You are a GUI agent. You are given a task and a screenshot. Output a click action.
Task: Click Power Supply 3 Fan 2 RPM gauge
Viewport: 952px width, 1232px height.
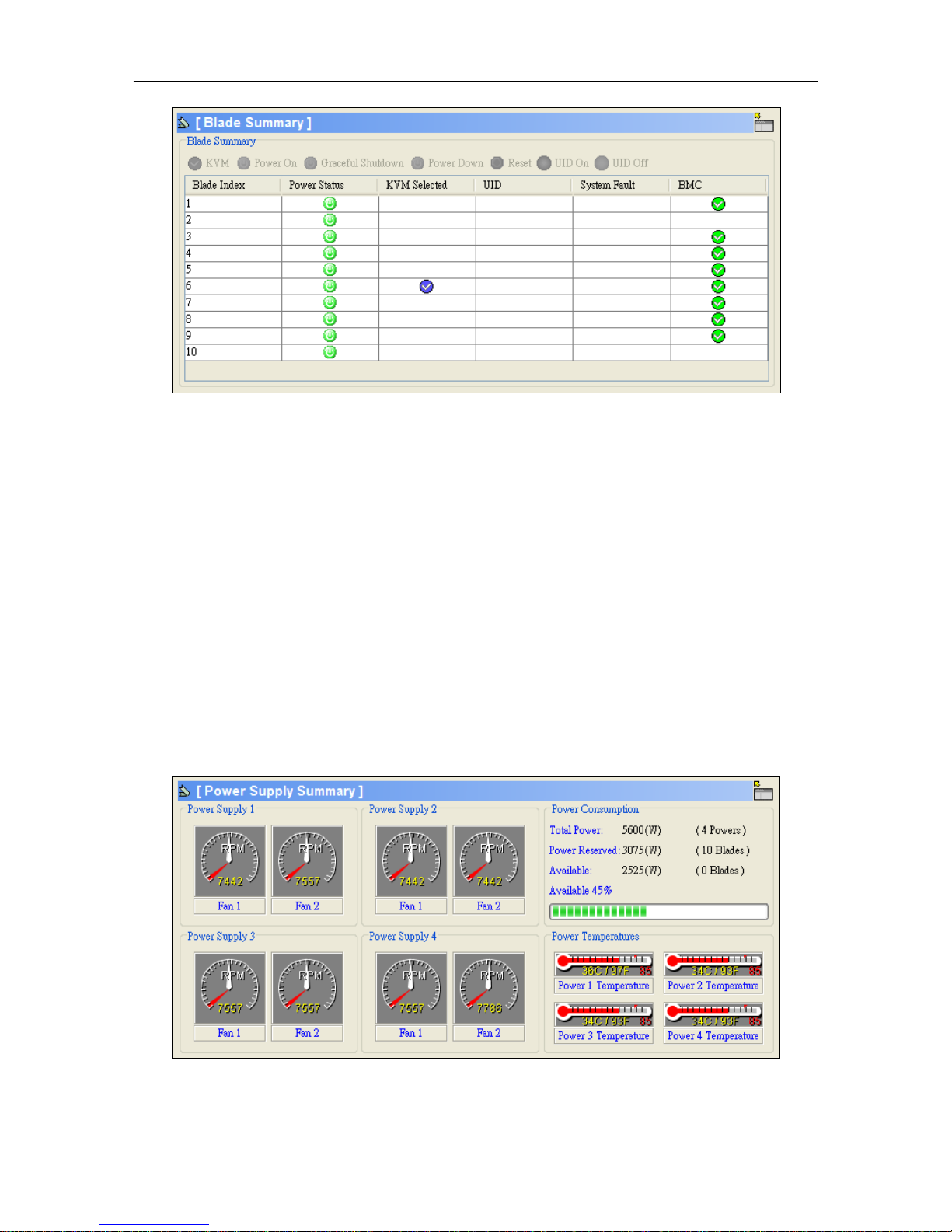click(307, 988)
